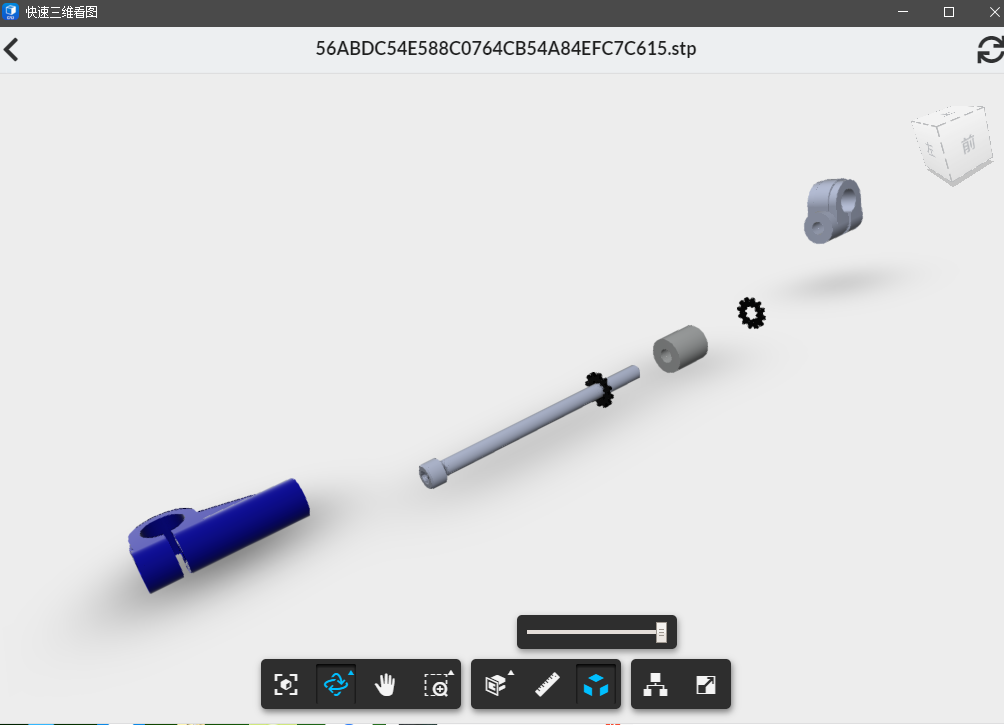Image resolution: width=1004 pixels, height=725 pixels.
Task: Click the explode slider handle
Action: pyautogui.click(x=661, y=632)
